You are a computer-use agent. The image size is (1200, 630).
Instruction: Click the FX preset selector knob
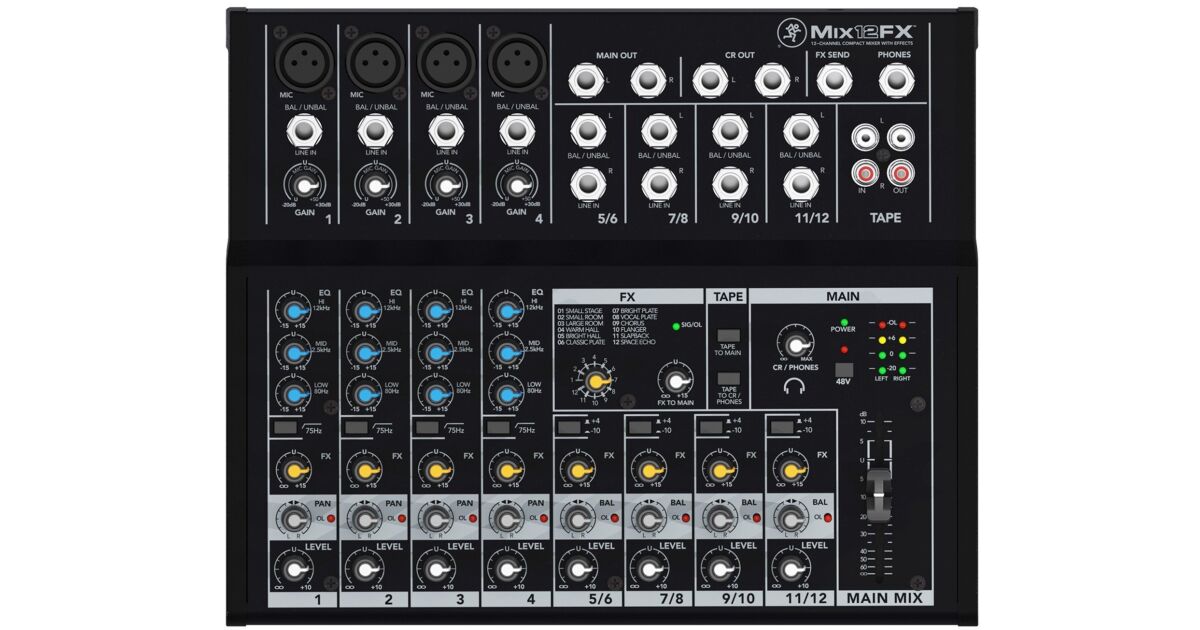pyautogui.click(x=598, y=380)
